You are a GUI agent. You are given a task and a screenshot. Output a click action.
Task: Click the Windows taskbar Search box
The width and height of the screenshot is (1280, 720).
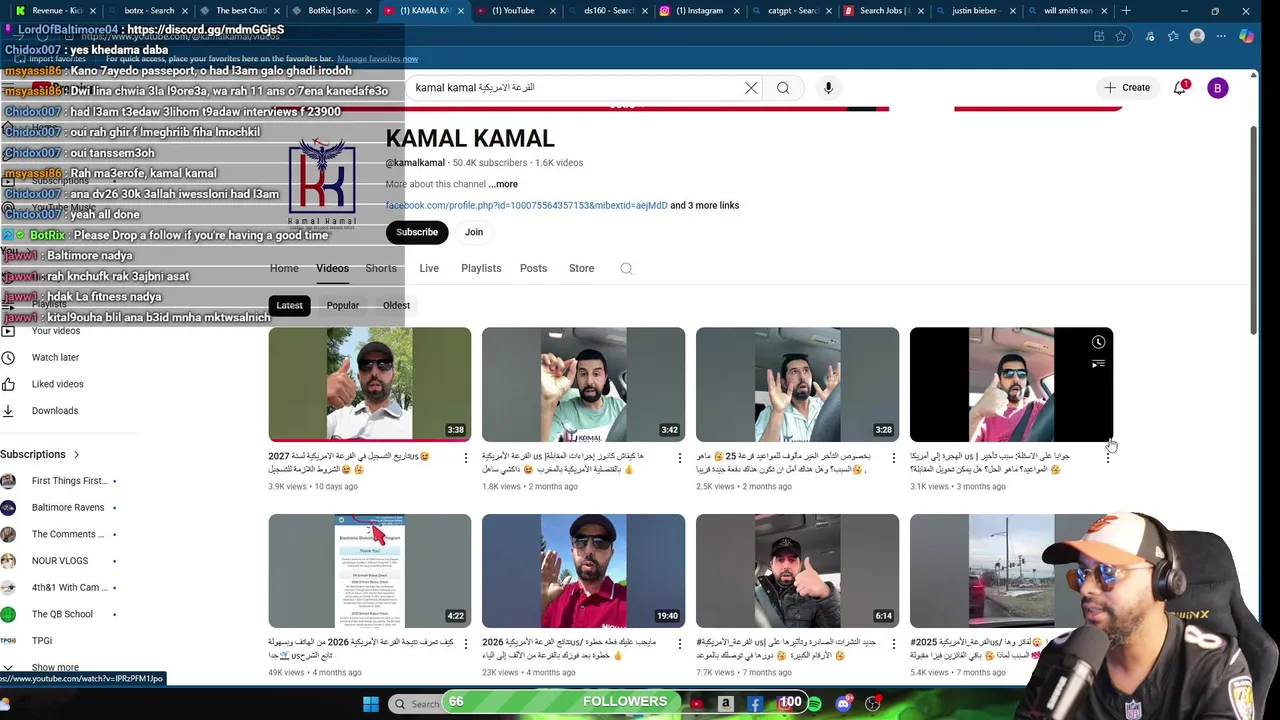point(416,704)
